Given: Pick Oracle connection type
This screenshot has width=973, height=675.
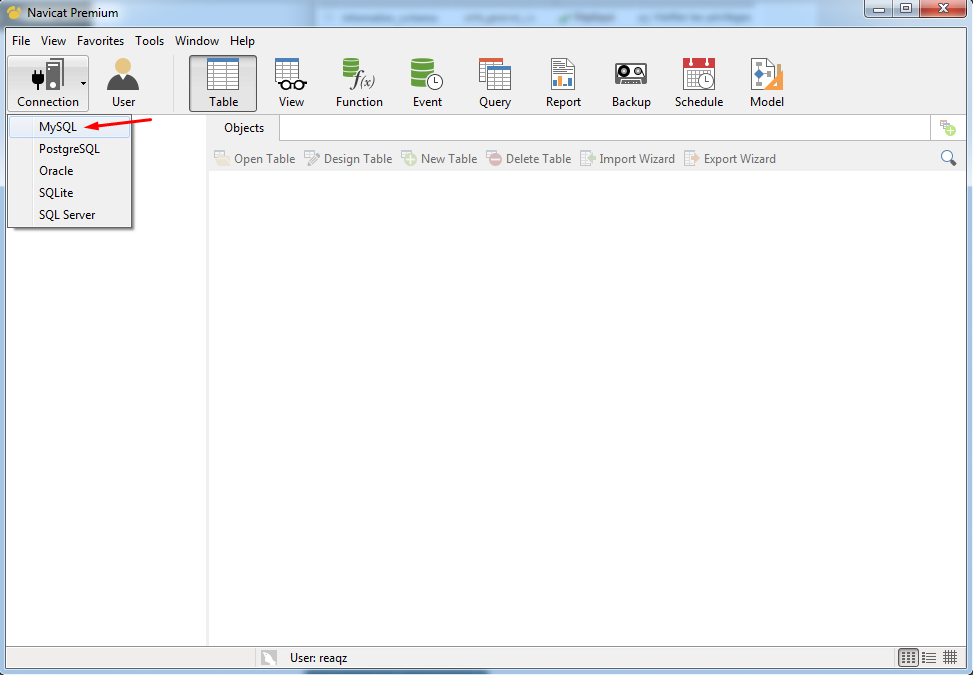Looking at the screenshot, I should tap(70, 171).
